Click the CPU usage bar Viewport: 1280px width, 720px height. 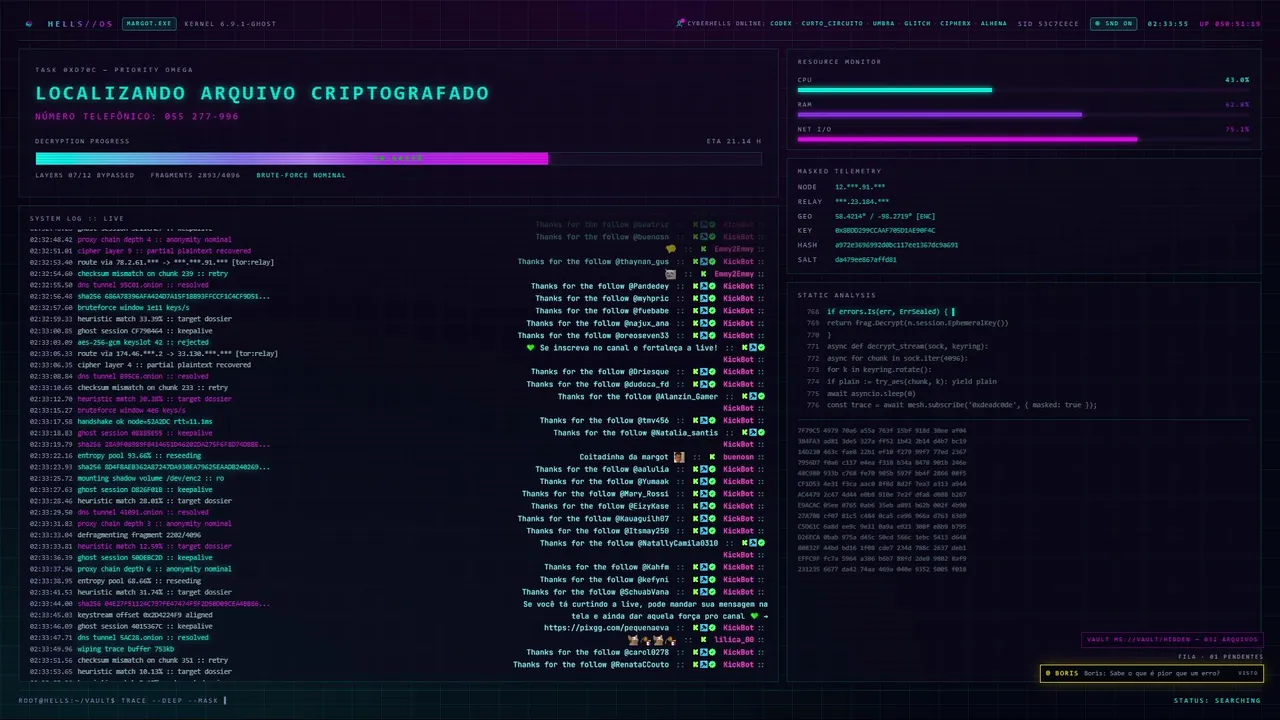click(1023, 90)
